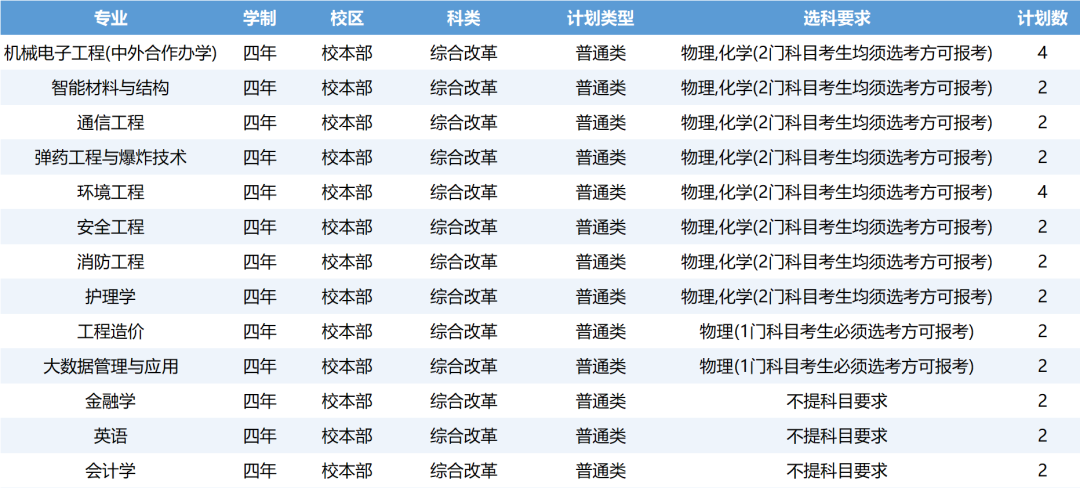Select the 工程造价 major cell

point(111,331)
